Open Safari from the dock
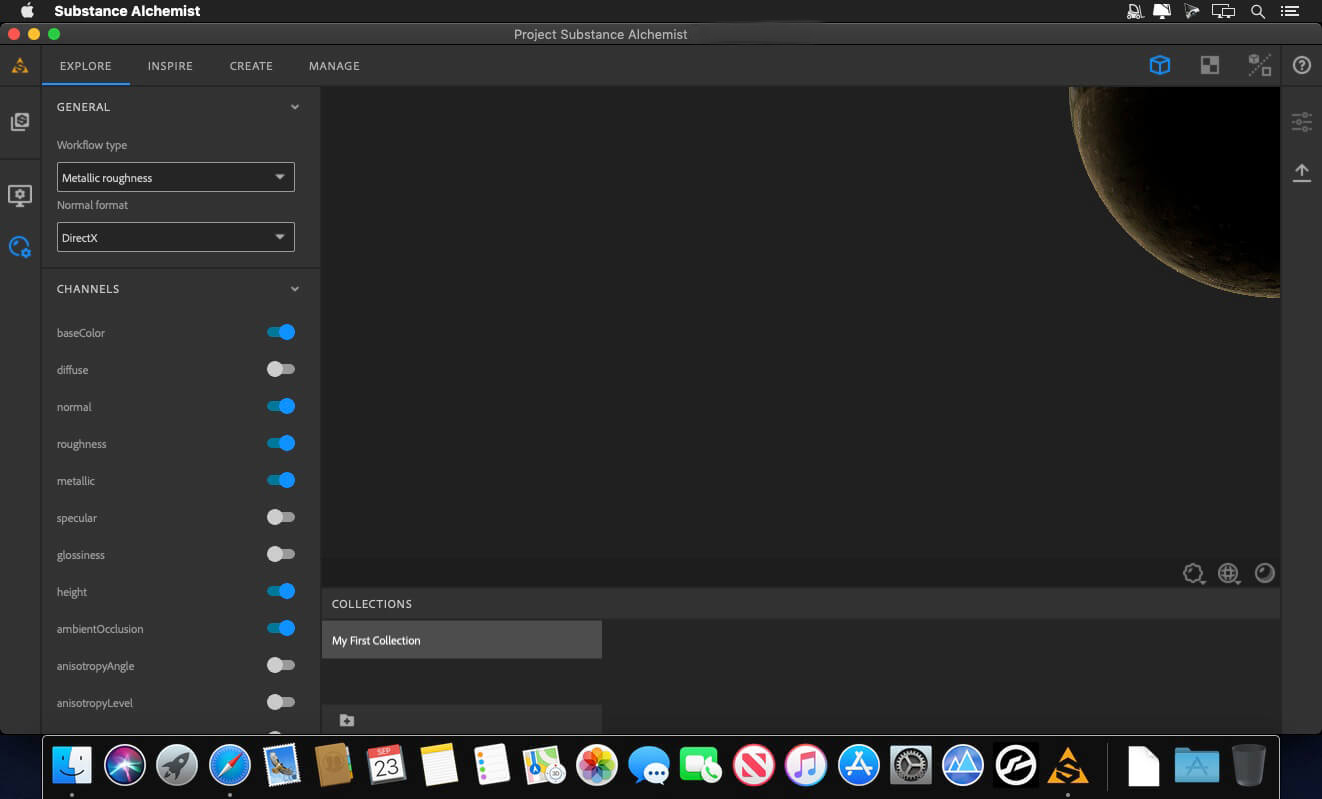 [x=230, y=766]
